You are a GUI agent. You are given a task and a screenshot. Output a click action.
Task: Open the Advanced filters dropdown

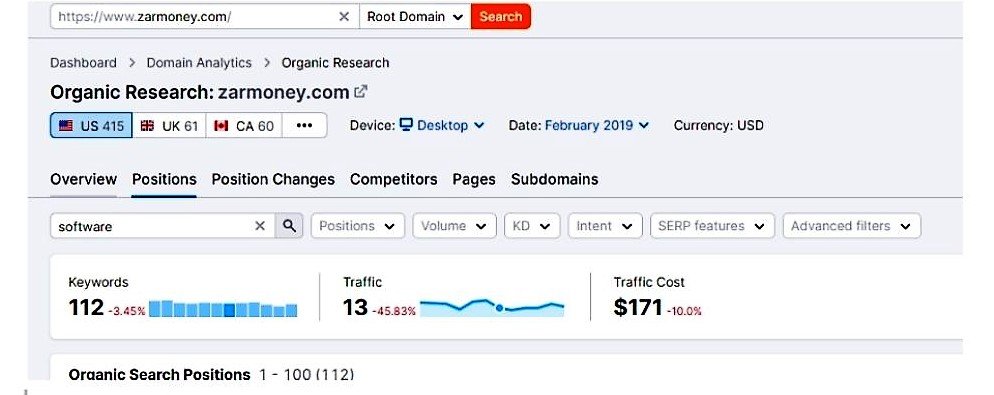(852, 226)
